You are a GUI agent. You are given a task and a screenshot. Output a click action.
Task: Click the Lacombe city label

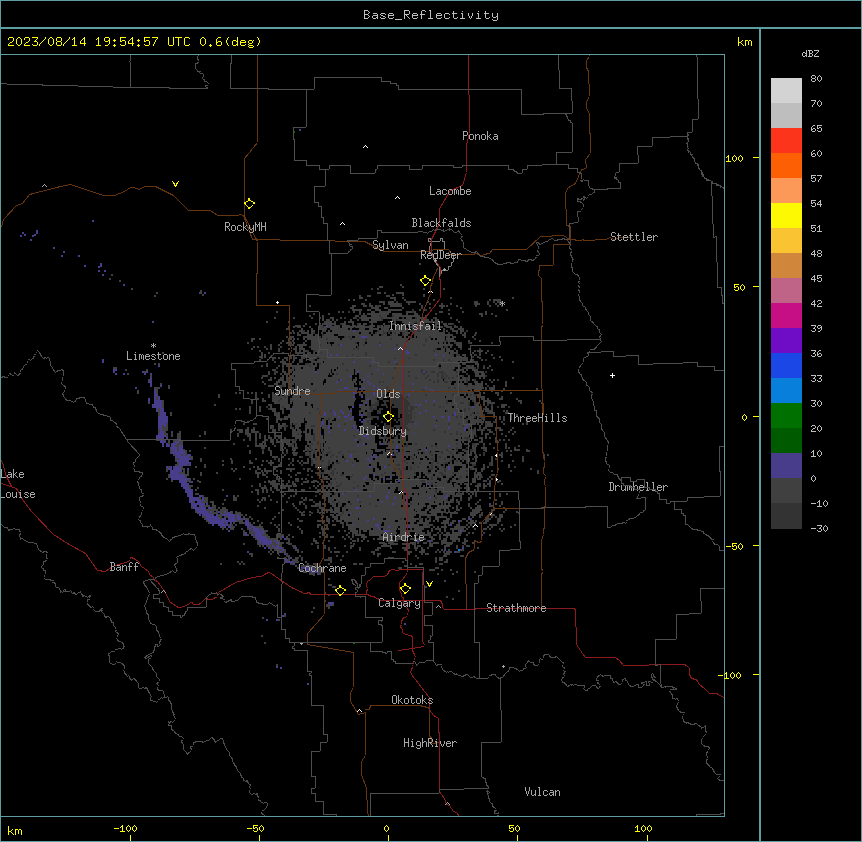[x=450, y=191]
